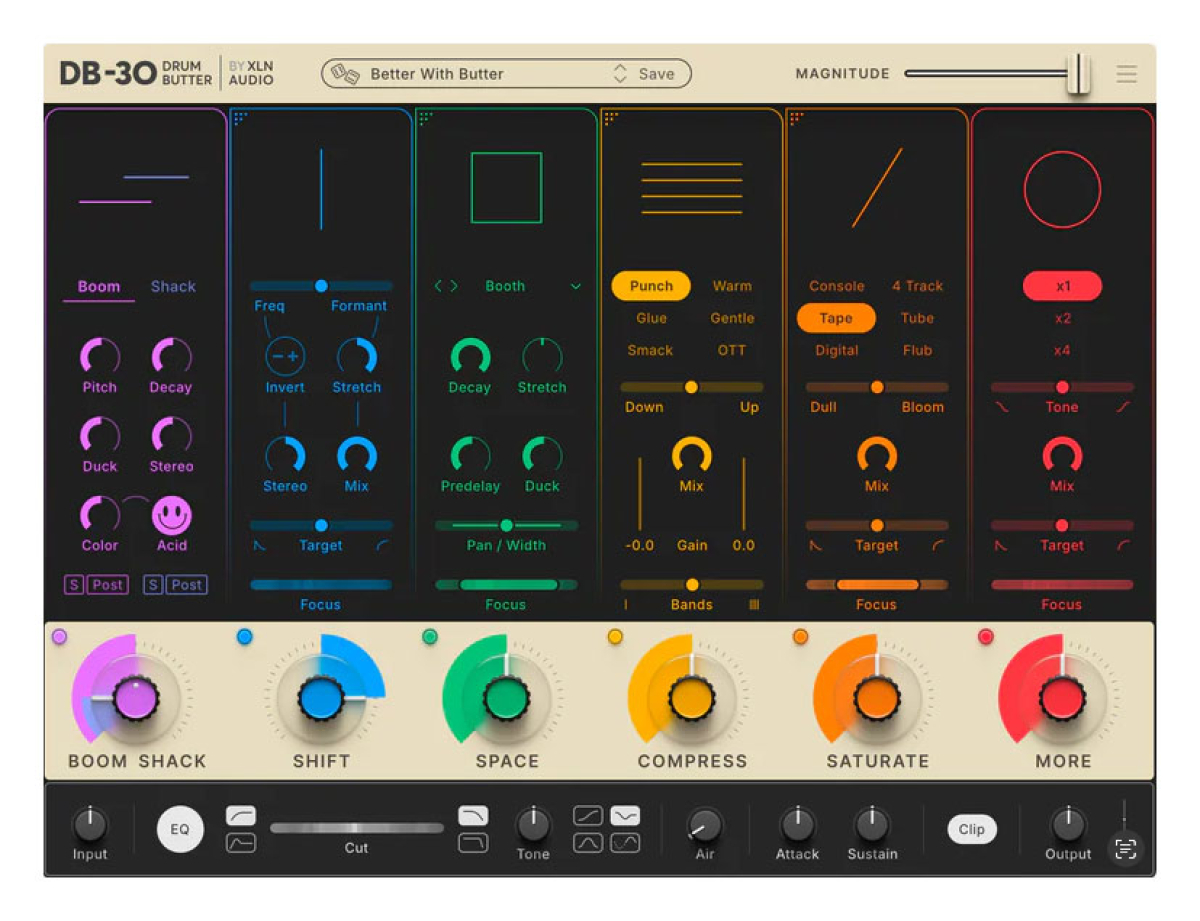Viewport: 1200px width, 921px height.
Task: Click the Air knob in bottom bar
Action: (705, 825)
